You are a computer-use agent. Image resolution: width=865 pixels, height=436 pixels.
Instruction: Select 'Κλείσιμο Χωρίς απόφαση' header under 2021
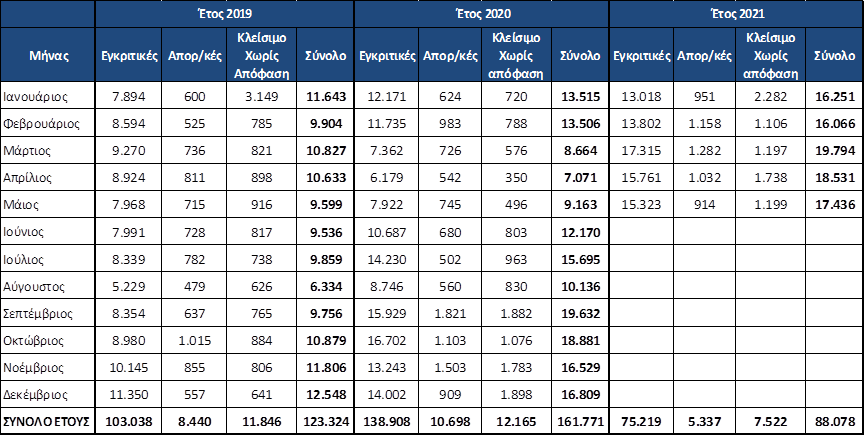click(770, 56)
